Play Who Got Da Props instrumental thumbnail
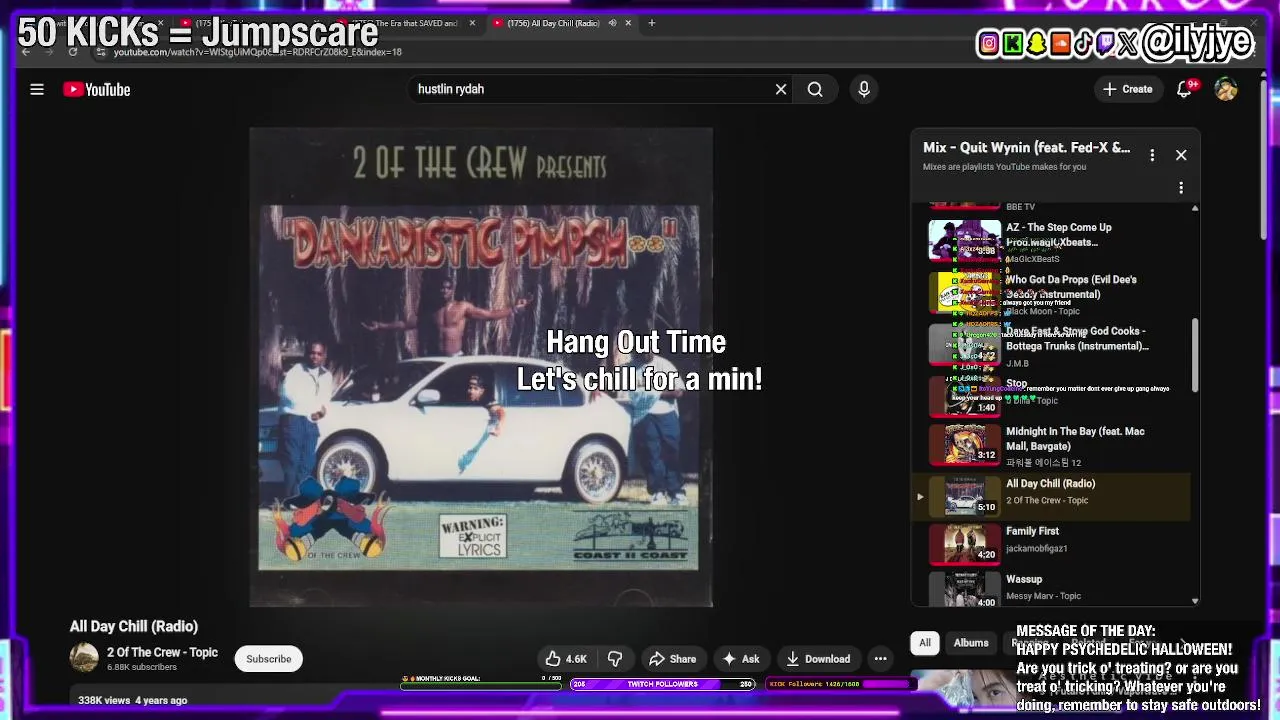1280x720 pixels. click(x=965, y=293)
